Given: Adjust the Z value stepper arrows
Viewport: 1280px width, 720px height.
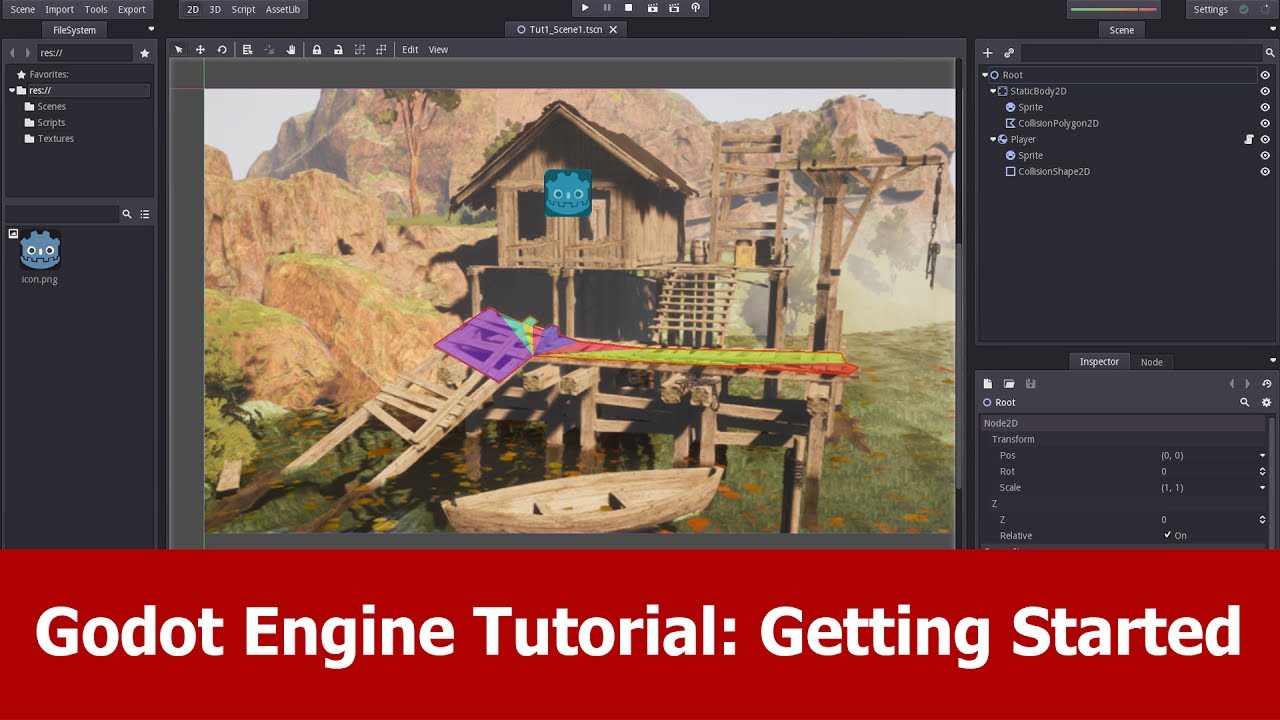Looking at the screenshot, I should 1263,519.
